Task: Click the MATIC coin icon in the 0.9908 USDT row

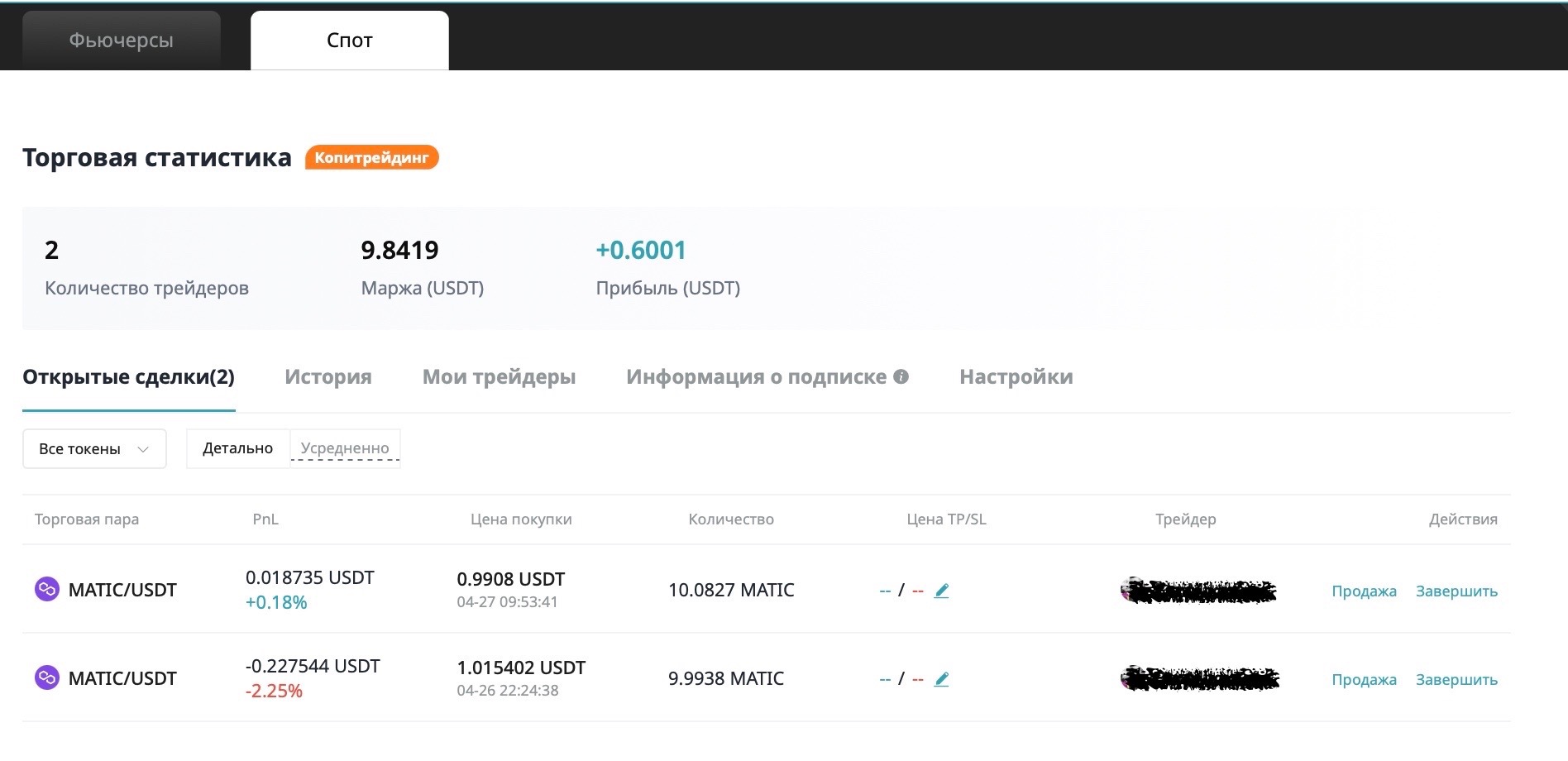Action: (47, 589)
